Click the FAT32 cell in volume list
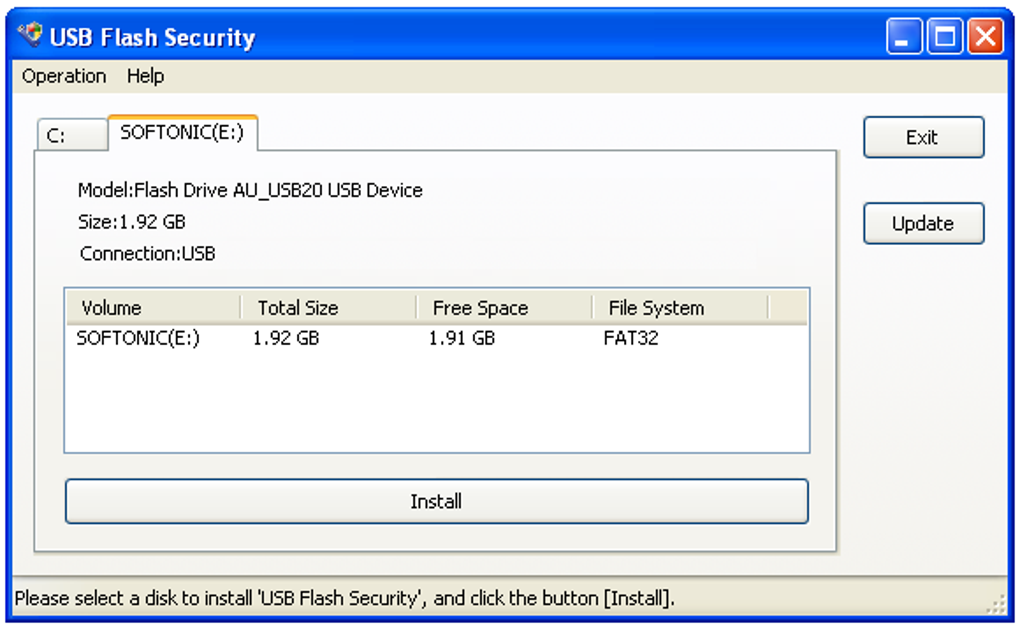The width and height of the screenshot is (1020, 628). (631, 338)
